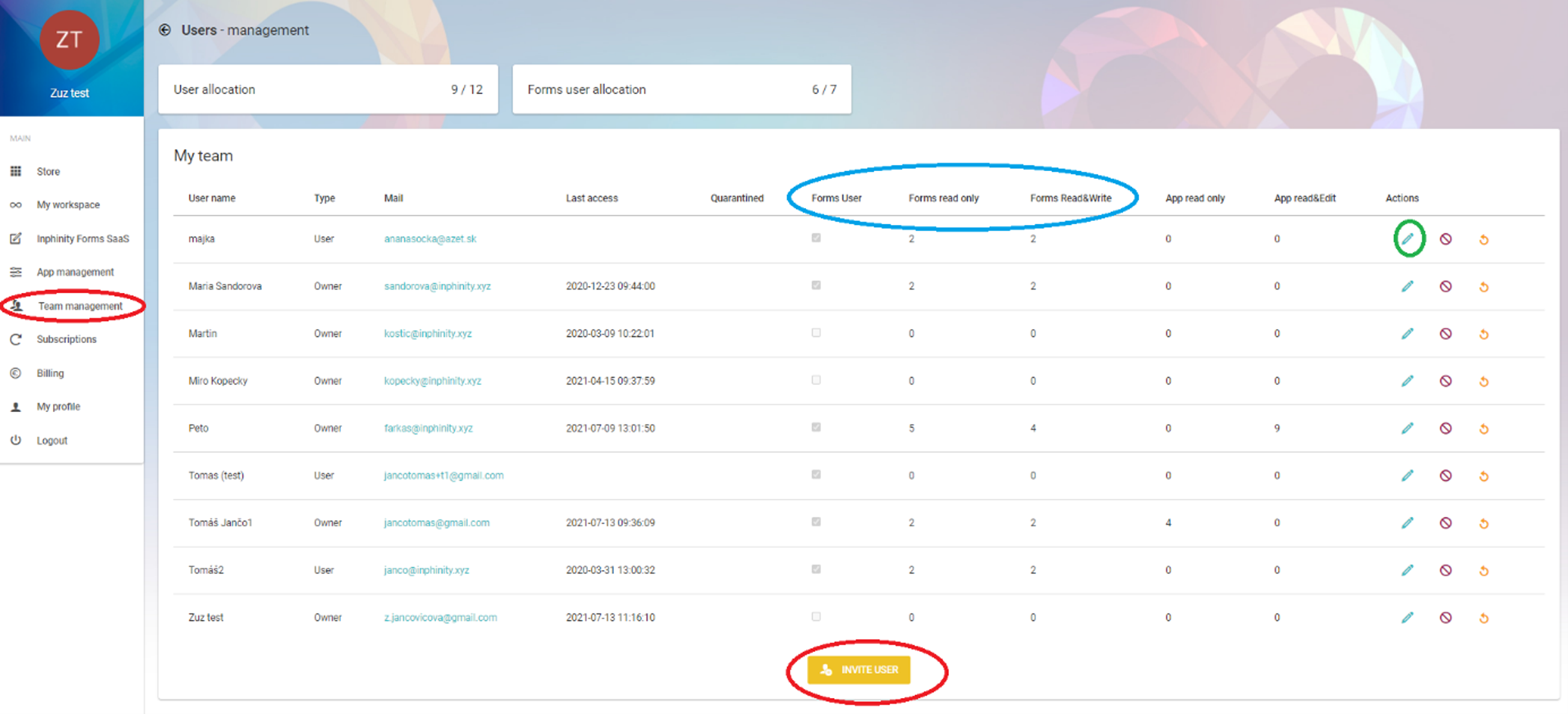Click the edit pencil for Zuz test row
This screenshot has height=714, width=1568.
click(x=1408, y=618)
